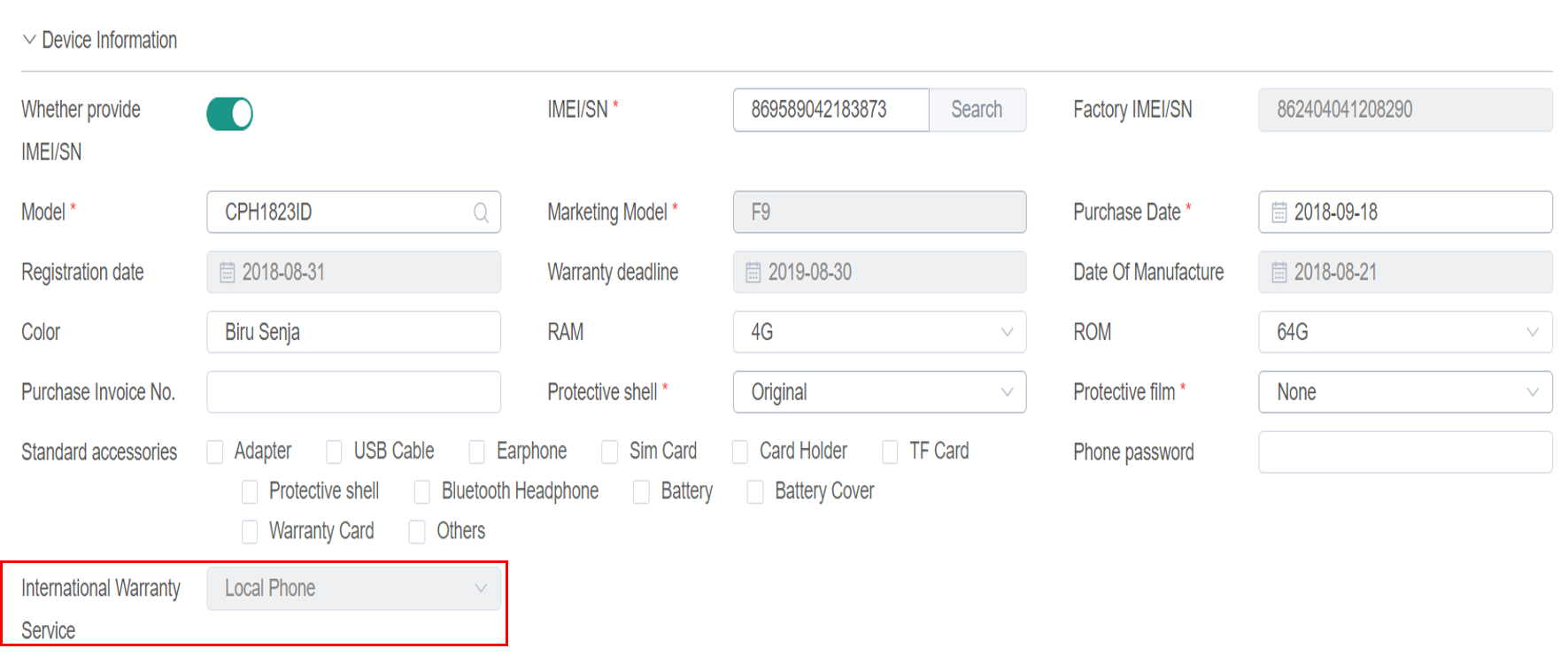Viewport: 1568px width, 664px height.
Task: Check the Adapter accessory checkbox
Action: click(215, 452)
